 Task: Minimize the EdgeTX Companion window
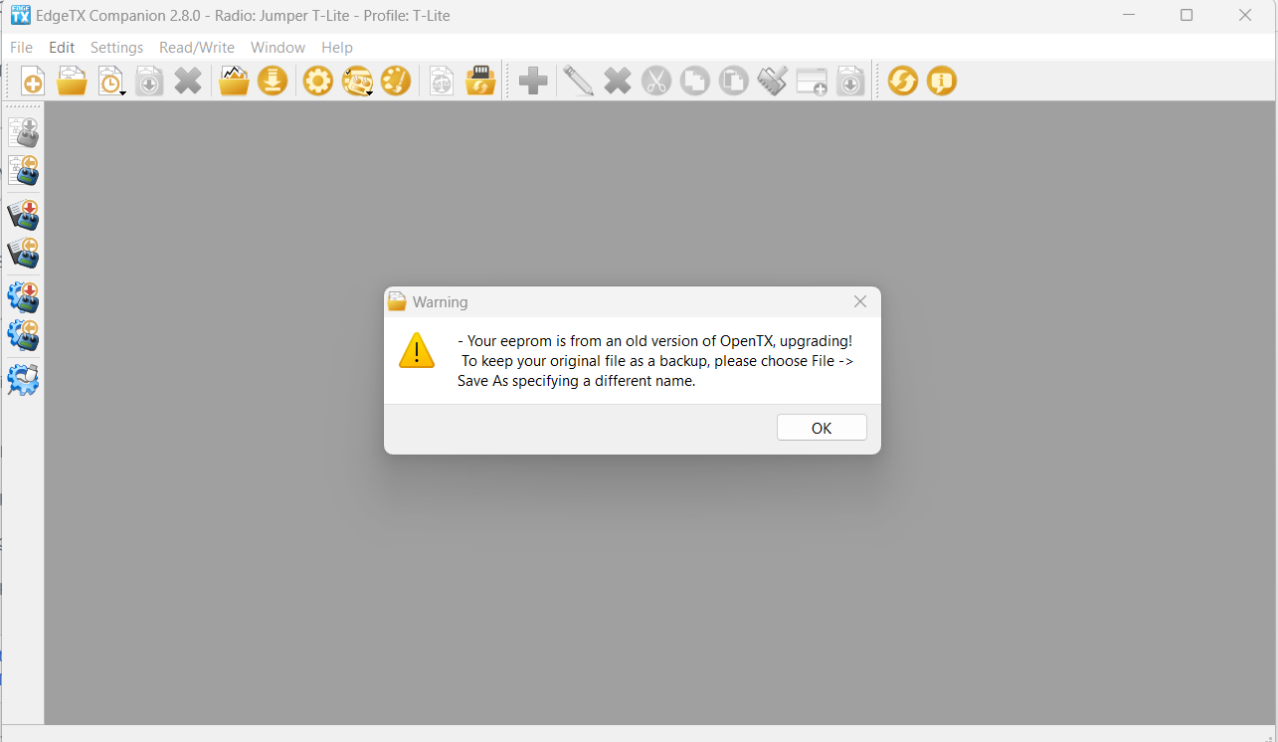point(1128,15)
